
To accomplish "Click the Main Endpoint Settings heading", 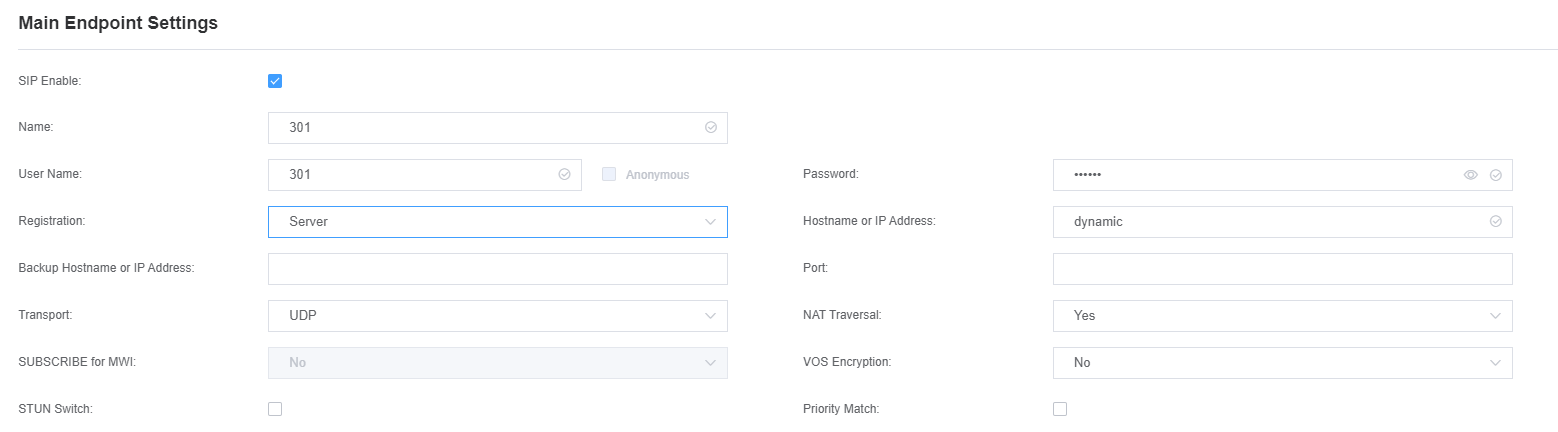I will [118, 23].
